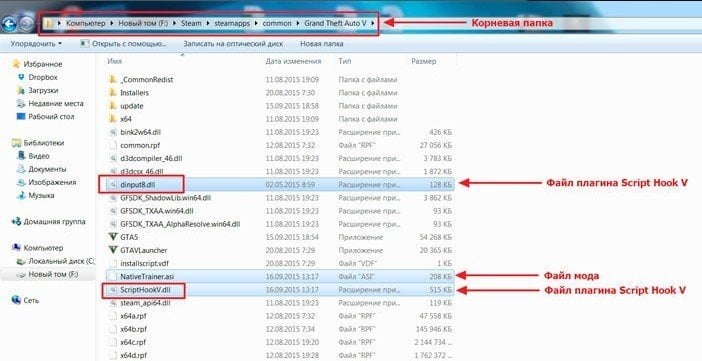Open the Упорядочить dropdown menu
Viewport: 702px width, 361px height.
pos(36,44)
